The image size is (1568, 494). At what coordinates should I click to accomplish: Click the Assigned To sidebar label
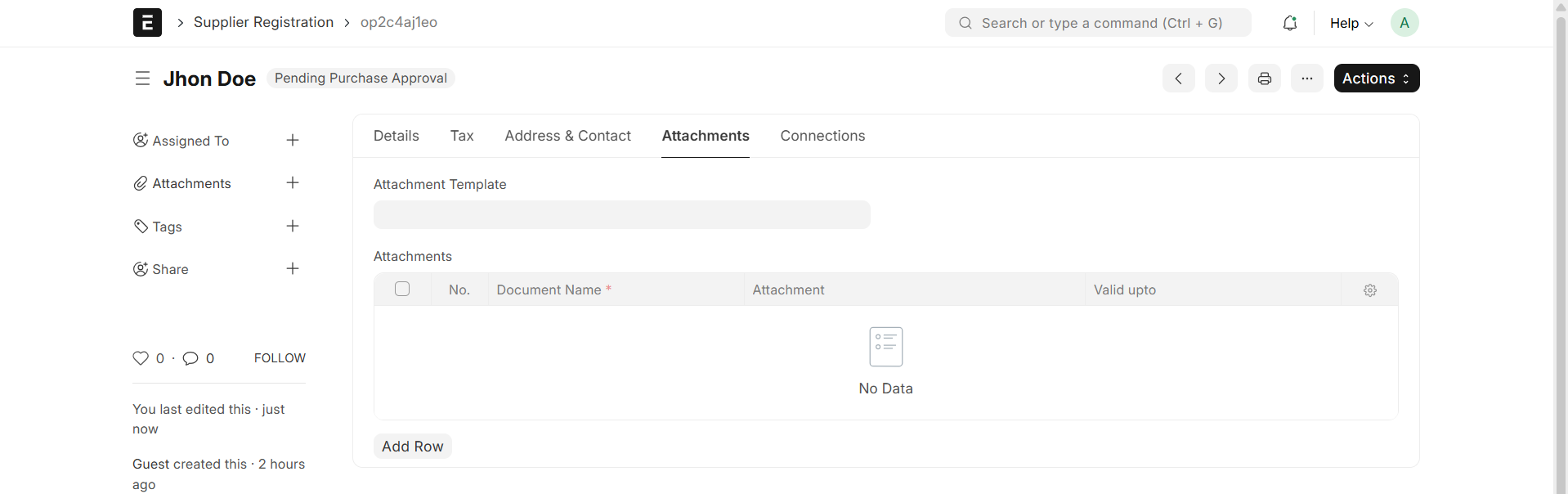tap(190, 141)
